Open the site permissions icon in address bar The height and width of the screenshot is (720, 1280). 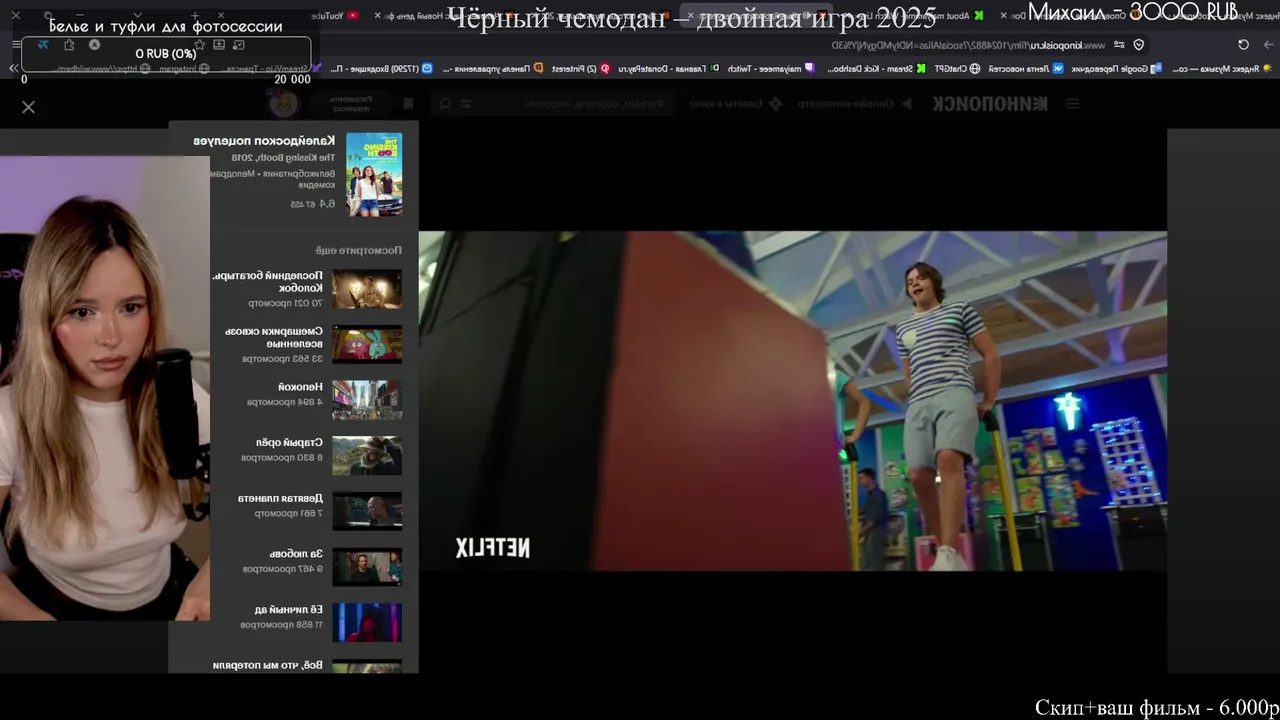[1119, 45]
